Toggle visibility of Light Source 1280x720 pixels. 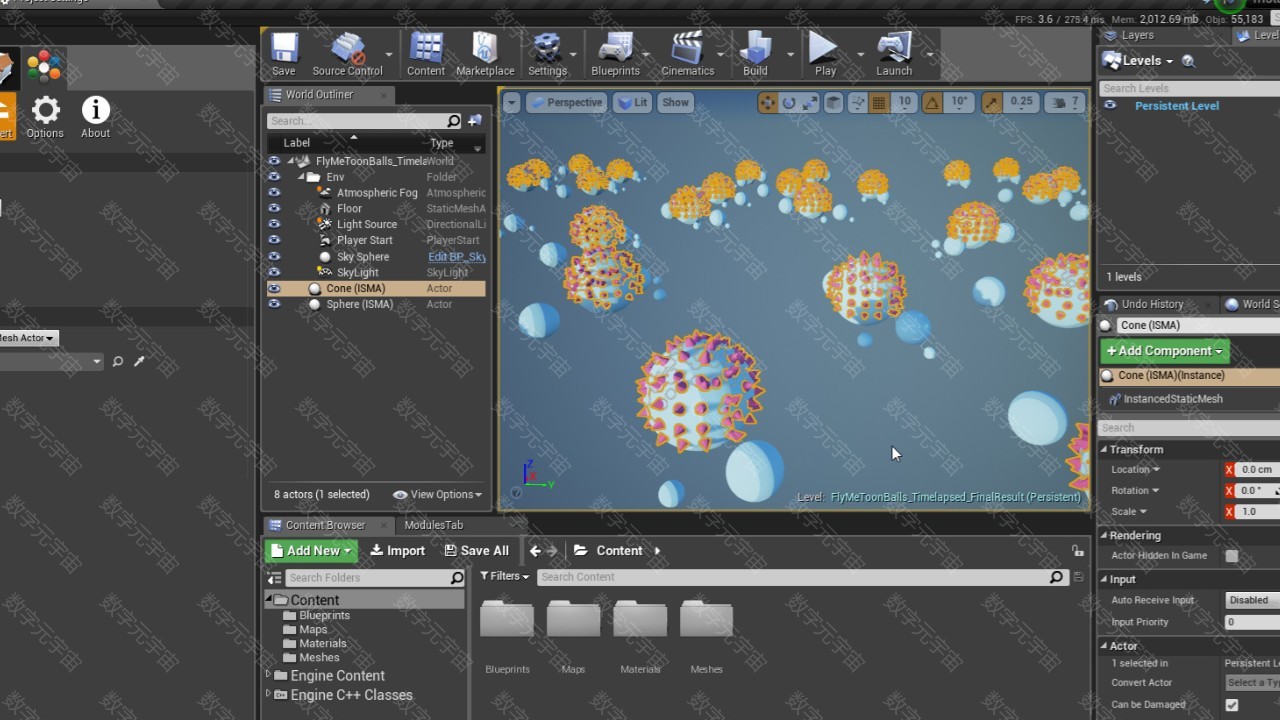coord(274,224)
